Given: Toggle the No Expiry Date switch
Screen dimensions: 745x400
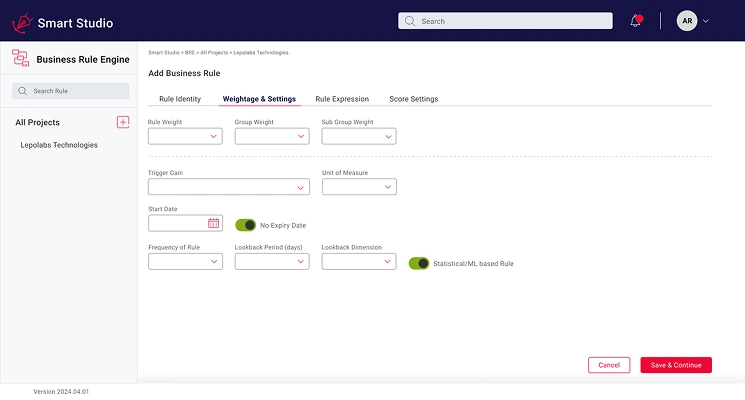Looking at the screenshot, I should tap(246, 225).
